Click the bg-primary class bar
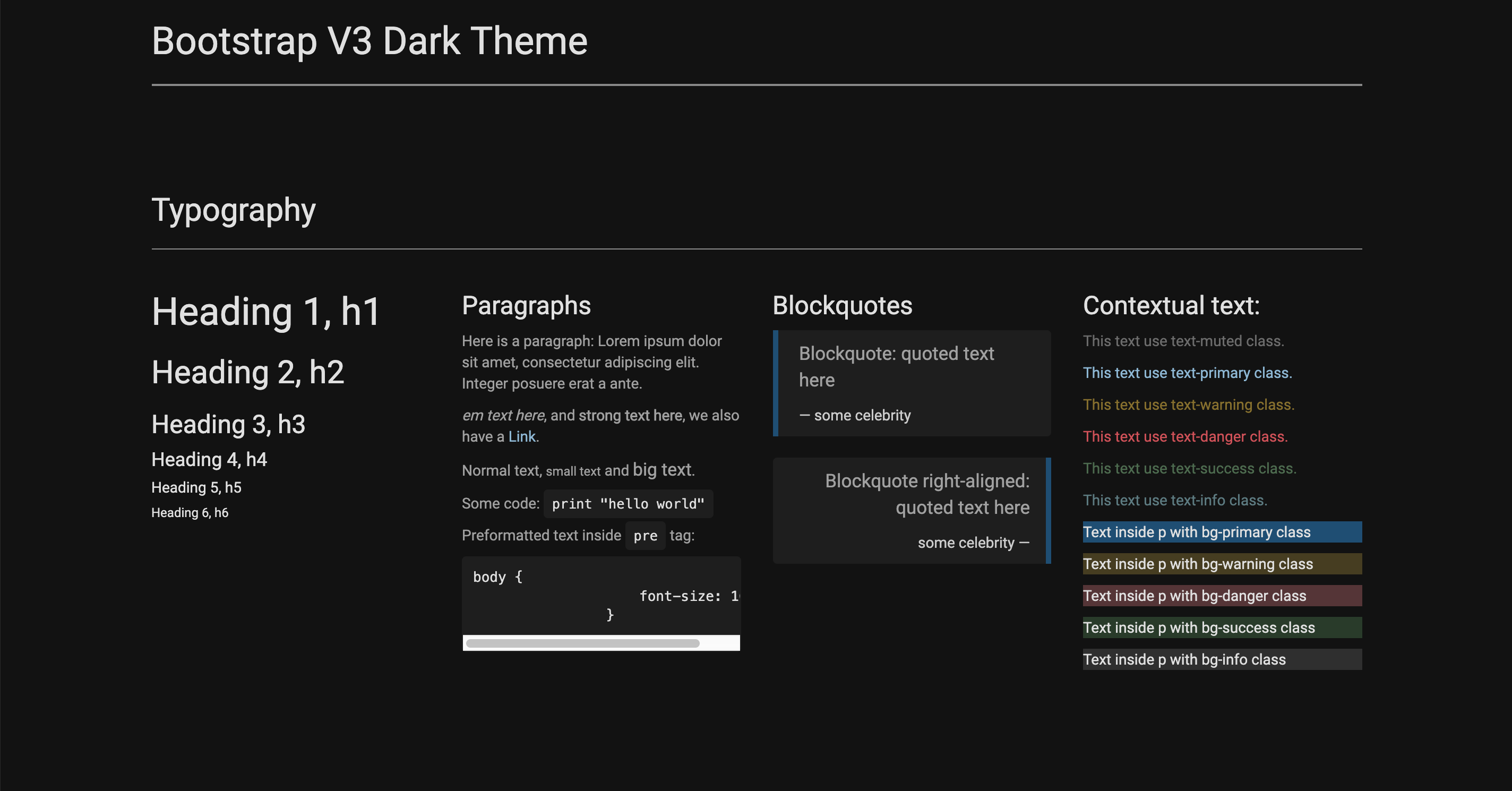This screenshot has width=1512, height=791. tap(1222, 532)
